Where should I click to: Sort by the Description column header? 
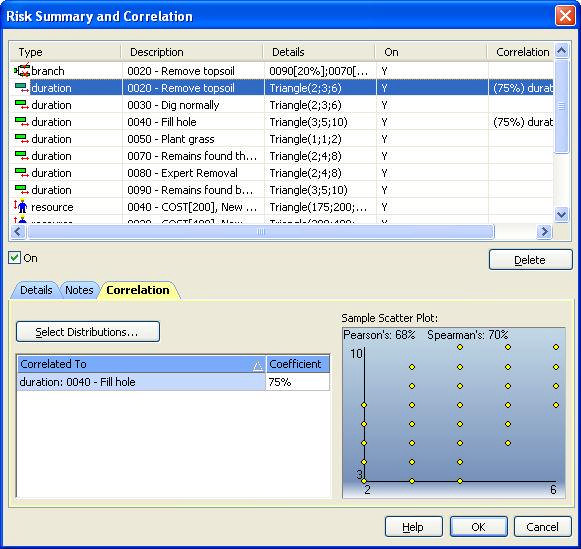coord(192,52)
